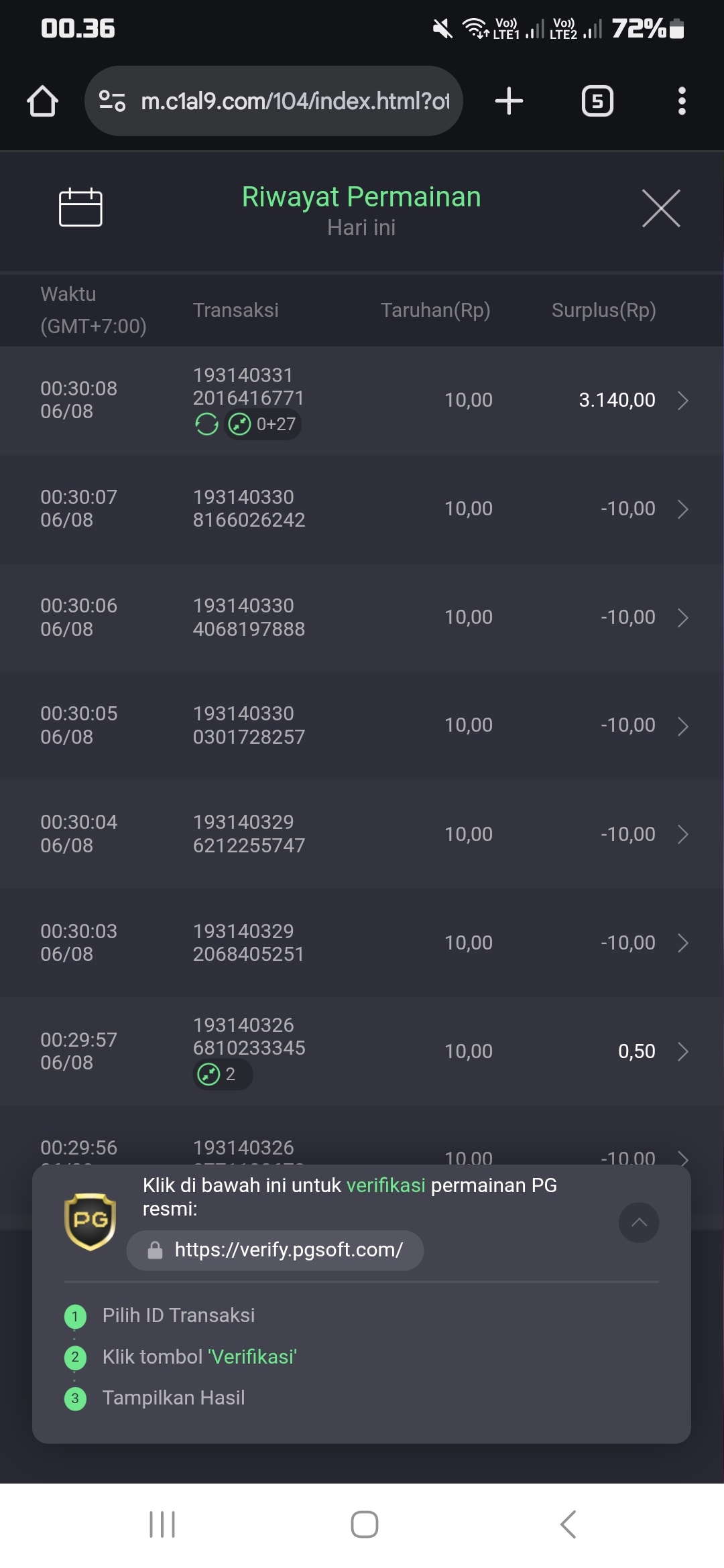Image resolution: width=724 pixels, height=1568 pixels.
Task: Click the feature badge labeled 2
Action: click(x=223, y=1074)
